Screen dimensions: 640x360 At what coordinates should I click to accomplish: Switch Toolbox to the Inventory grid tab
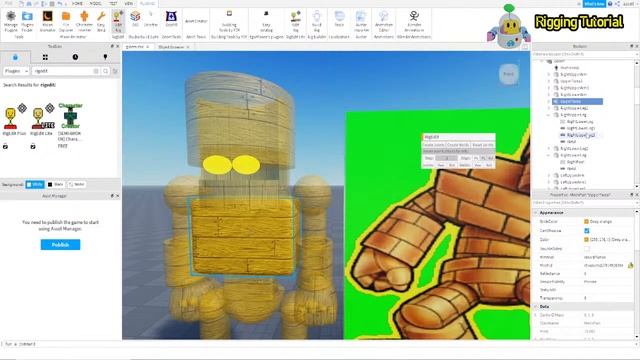pyautogui.click(x=45, y=57)
